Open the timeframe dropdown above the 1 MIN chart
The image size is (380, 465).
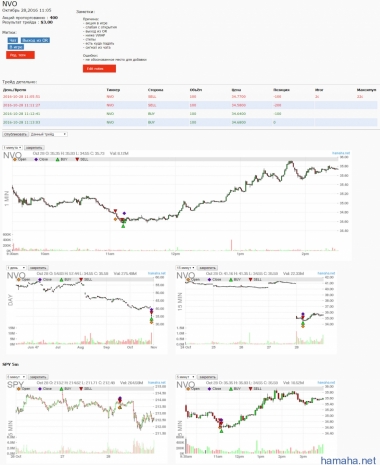click(x=13, y=148)
